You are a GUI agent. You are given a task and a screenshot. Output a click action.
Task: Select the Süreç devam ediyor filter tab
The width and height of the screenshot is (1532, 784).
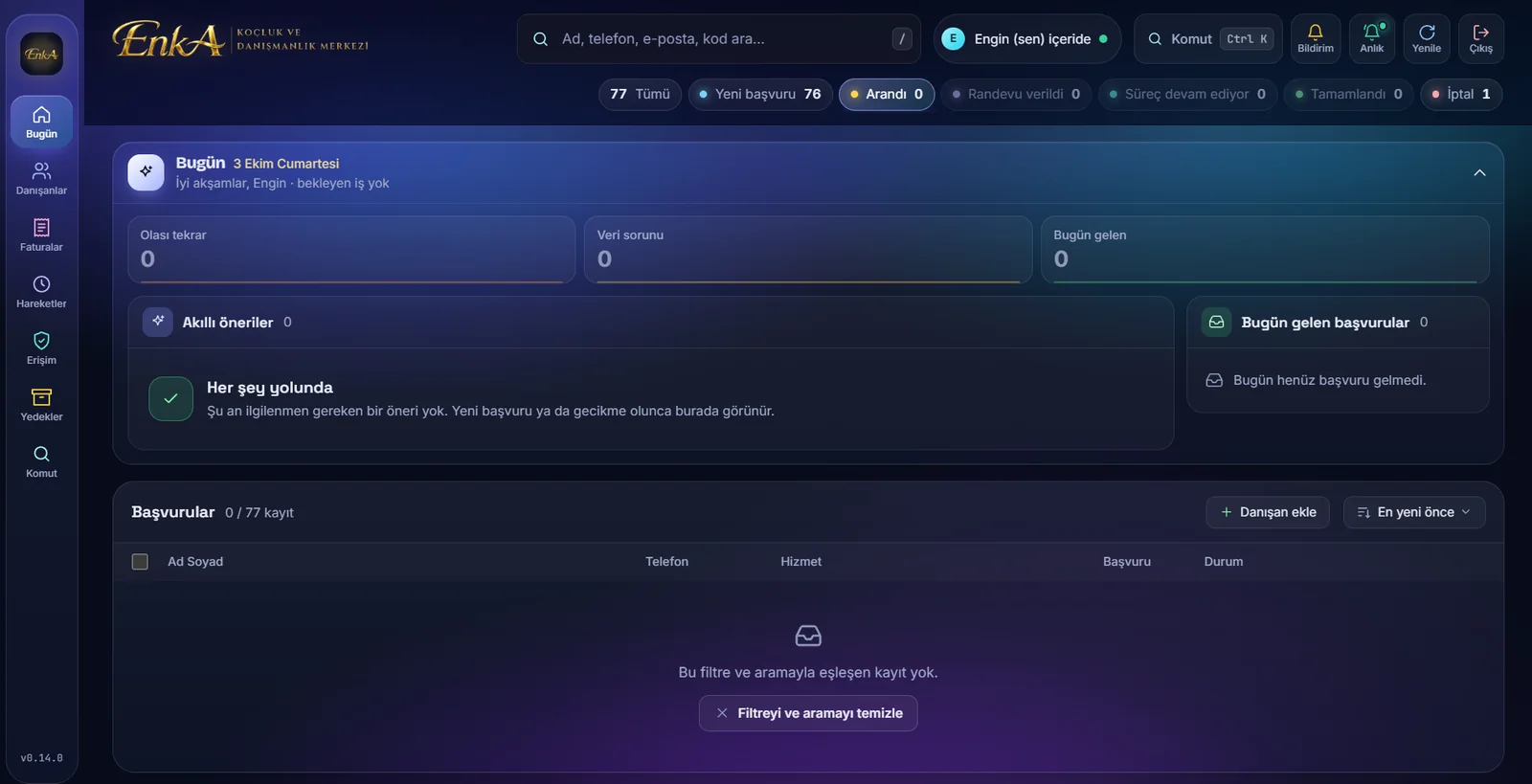coord(1187,94)
